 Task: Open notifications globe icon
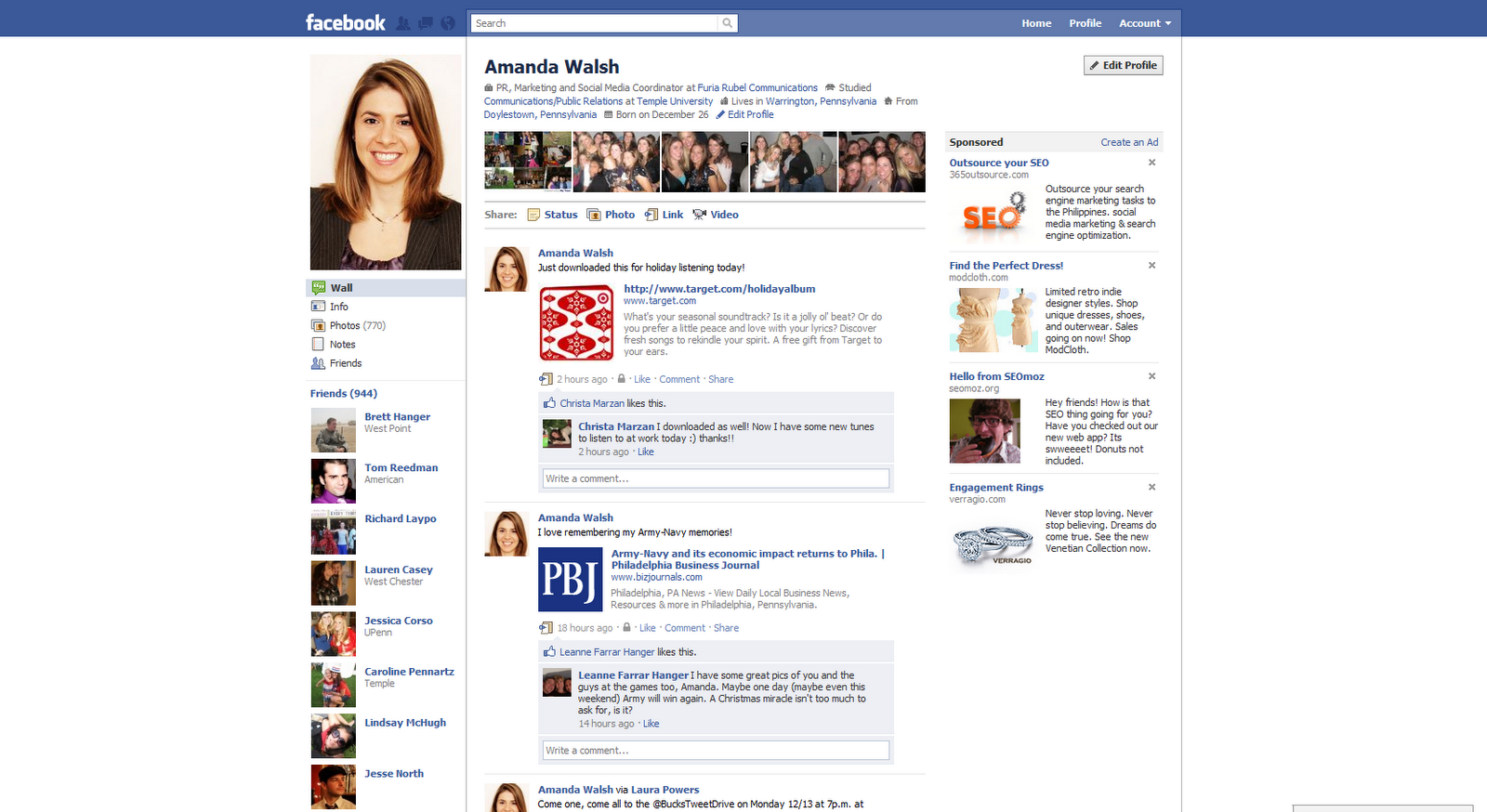coord(448,23)
